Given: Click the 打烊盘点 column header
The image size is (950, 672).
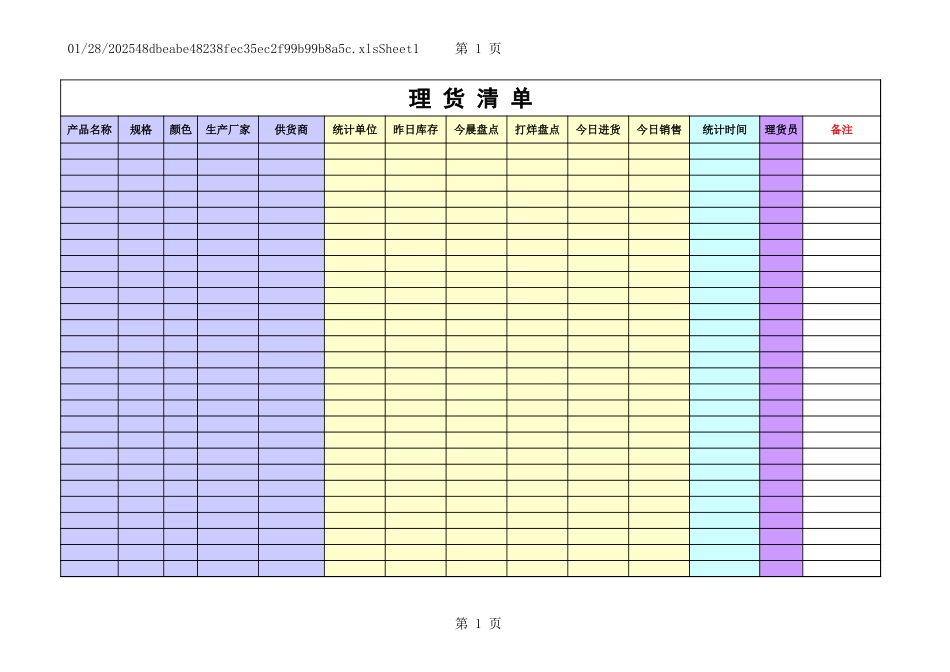Looking at the screenshot, I should [x=536, y=128].
